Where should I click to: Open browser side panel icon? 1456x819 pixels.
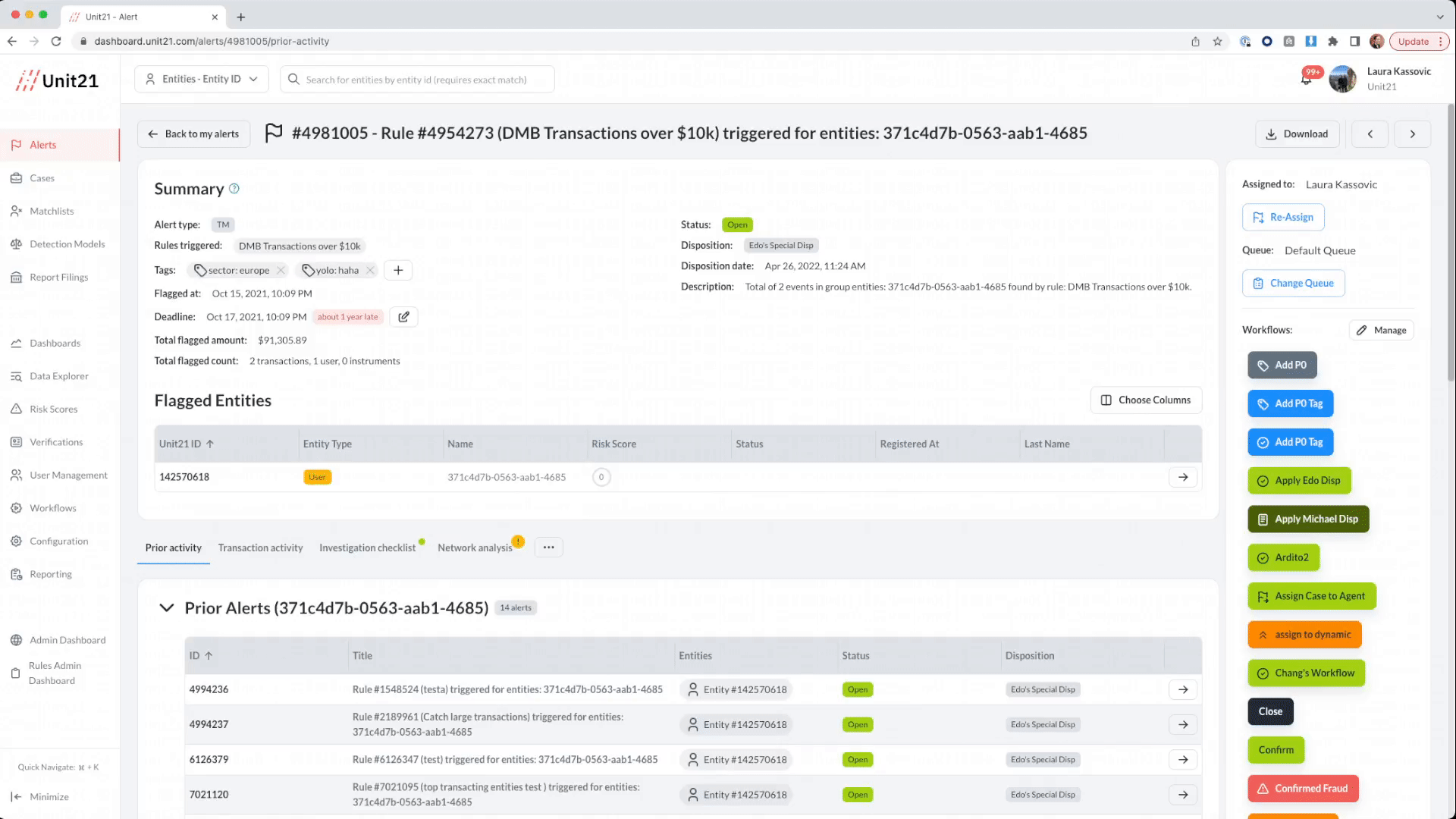coord(1354,42)
